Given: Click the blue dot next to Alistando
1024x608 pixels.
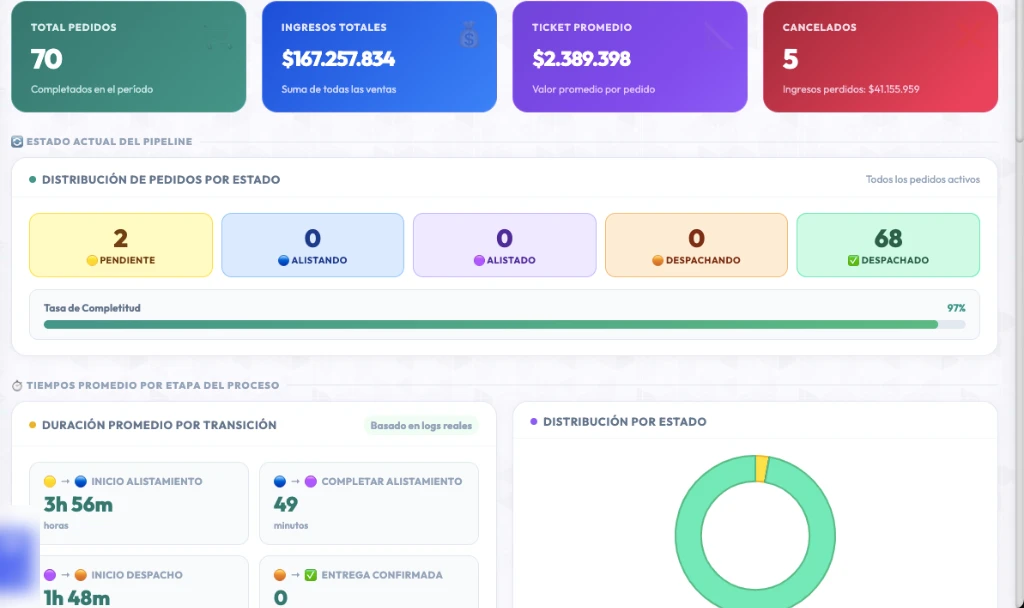Looking at the screenshot, I should pos(283,260).
